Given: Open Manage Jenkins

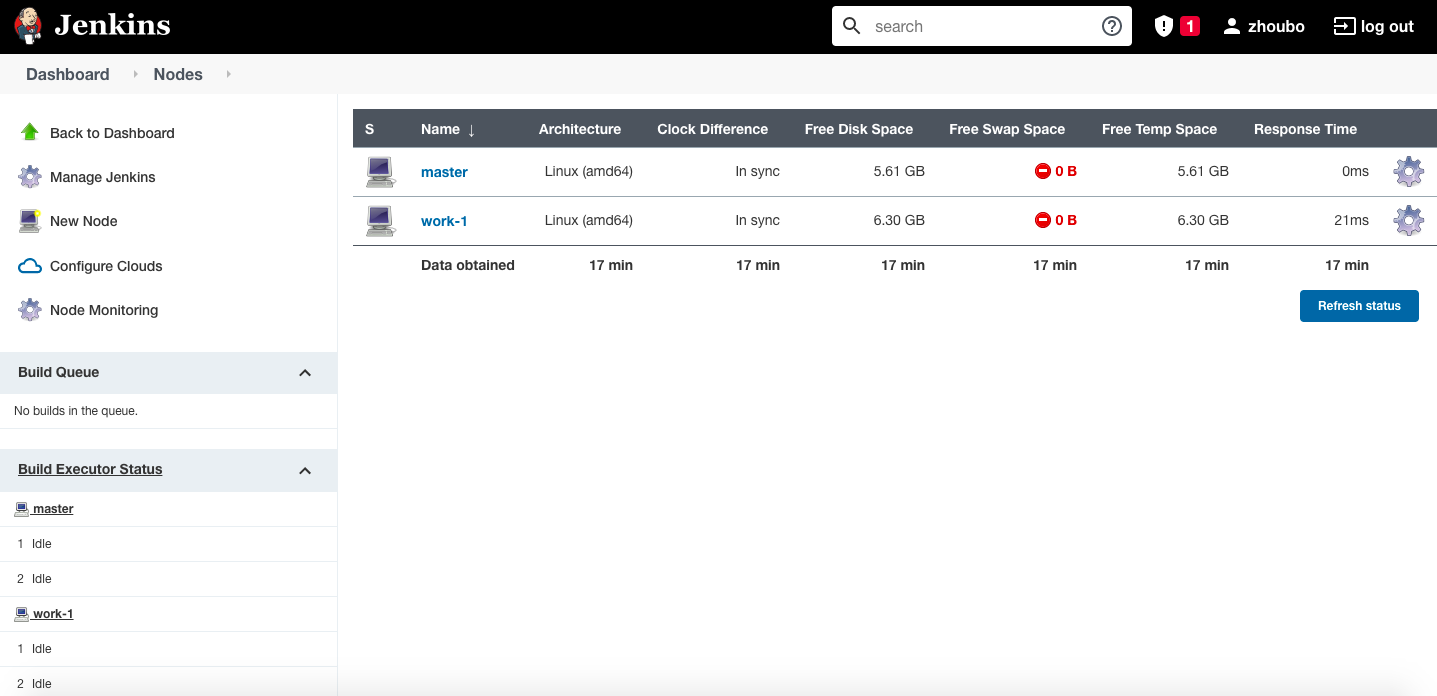Looking at the screenshot, I should pos(103,177).
